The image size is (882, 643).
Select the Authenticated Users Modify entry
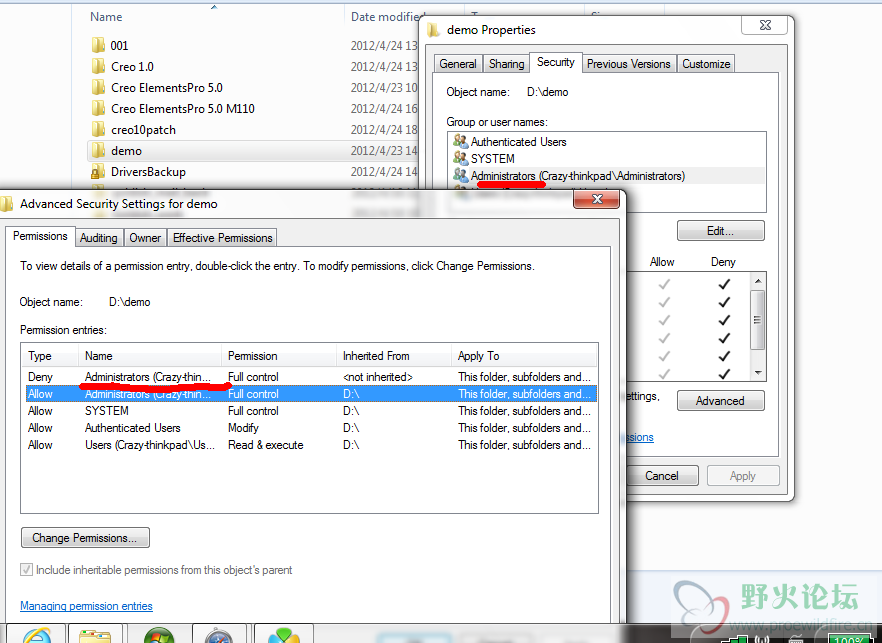[309, 428]
